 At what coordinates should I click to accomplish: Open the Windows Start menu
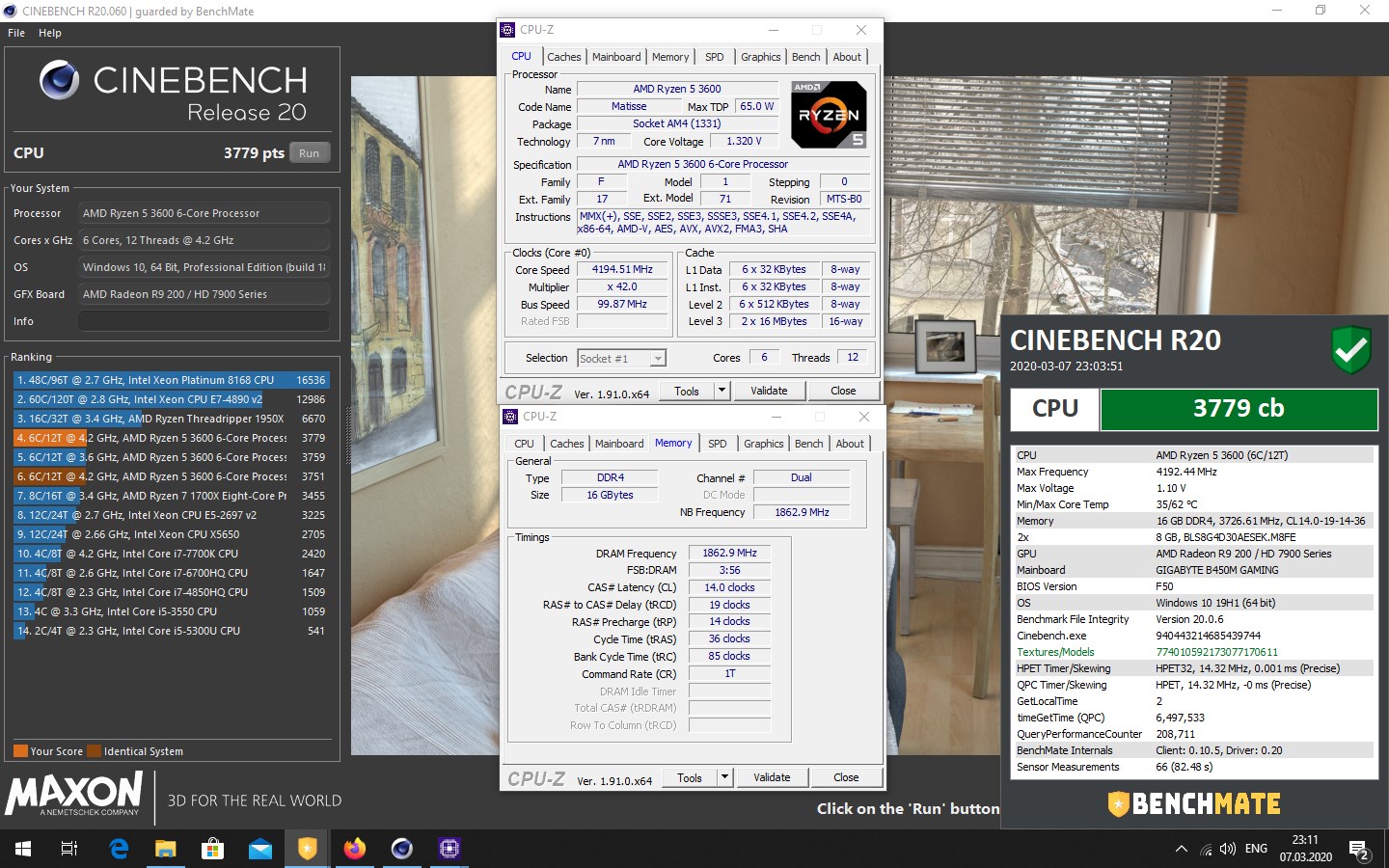(23, 849)
